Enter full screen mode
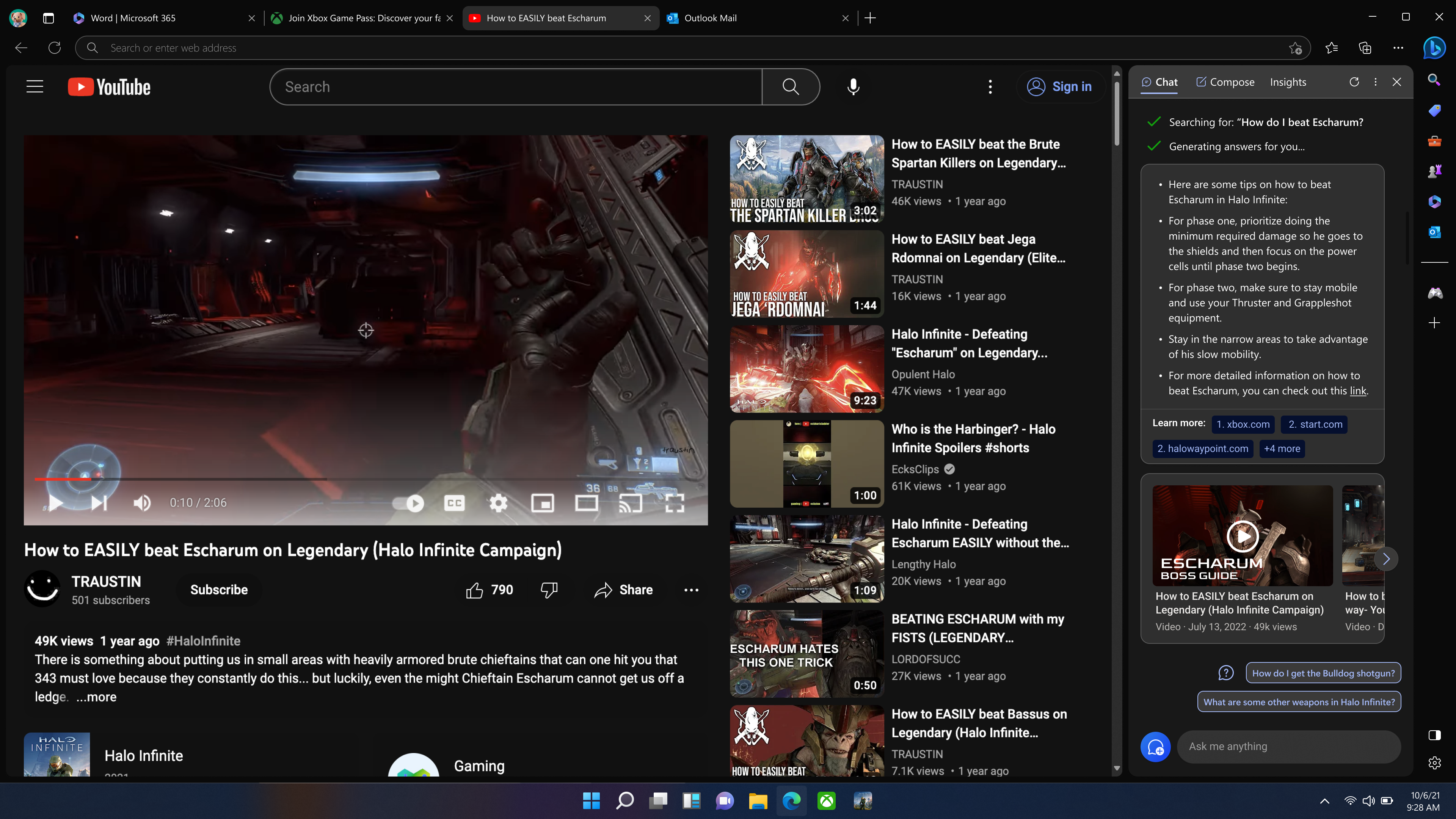Viewport: 1456px width, 819px height. pyautogui.click(x=675, y=502)
